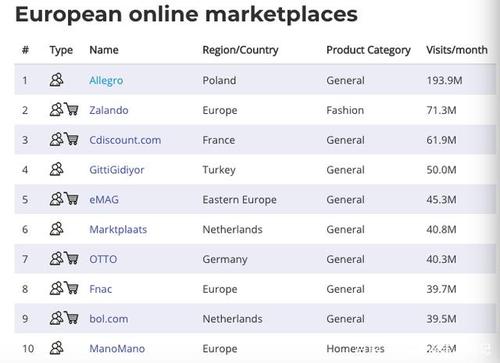
Task: Click the Product Category column header
Action: (x=368, y=50)
